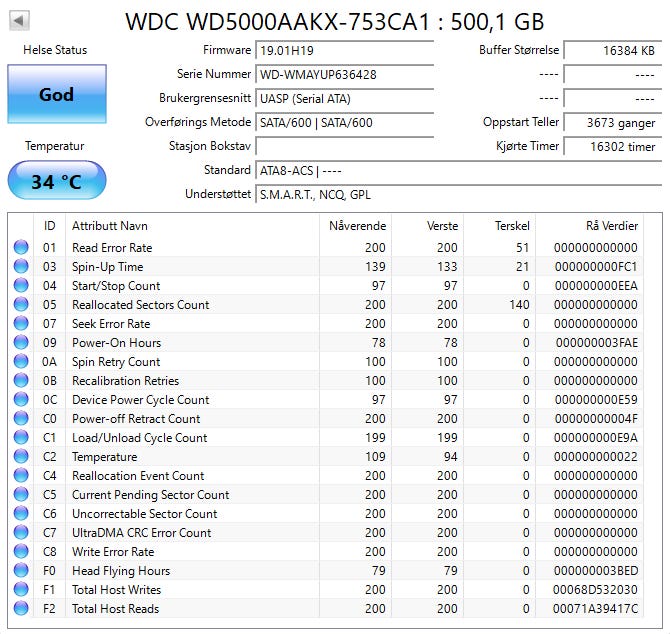Click the status orb for Spin-Up Time
Screen dimensions: 670x634
click(21, 266)
